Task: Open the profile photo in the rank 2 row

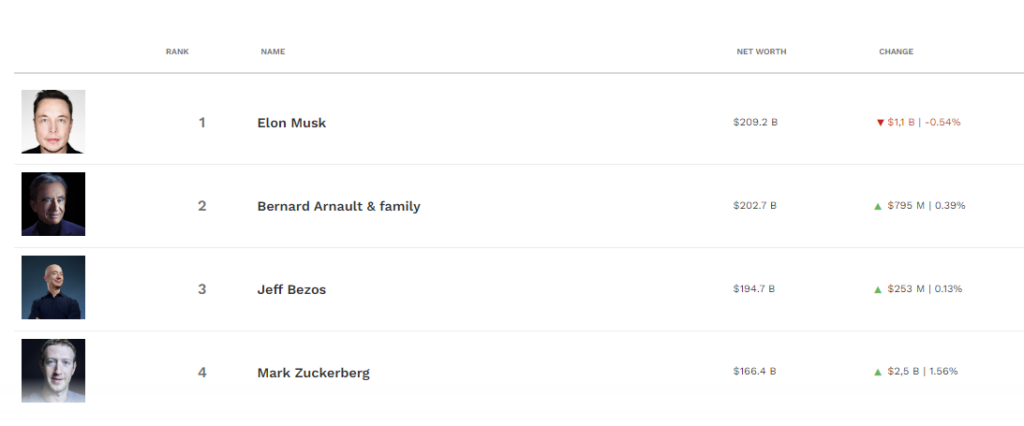Action: point(53,204)
